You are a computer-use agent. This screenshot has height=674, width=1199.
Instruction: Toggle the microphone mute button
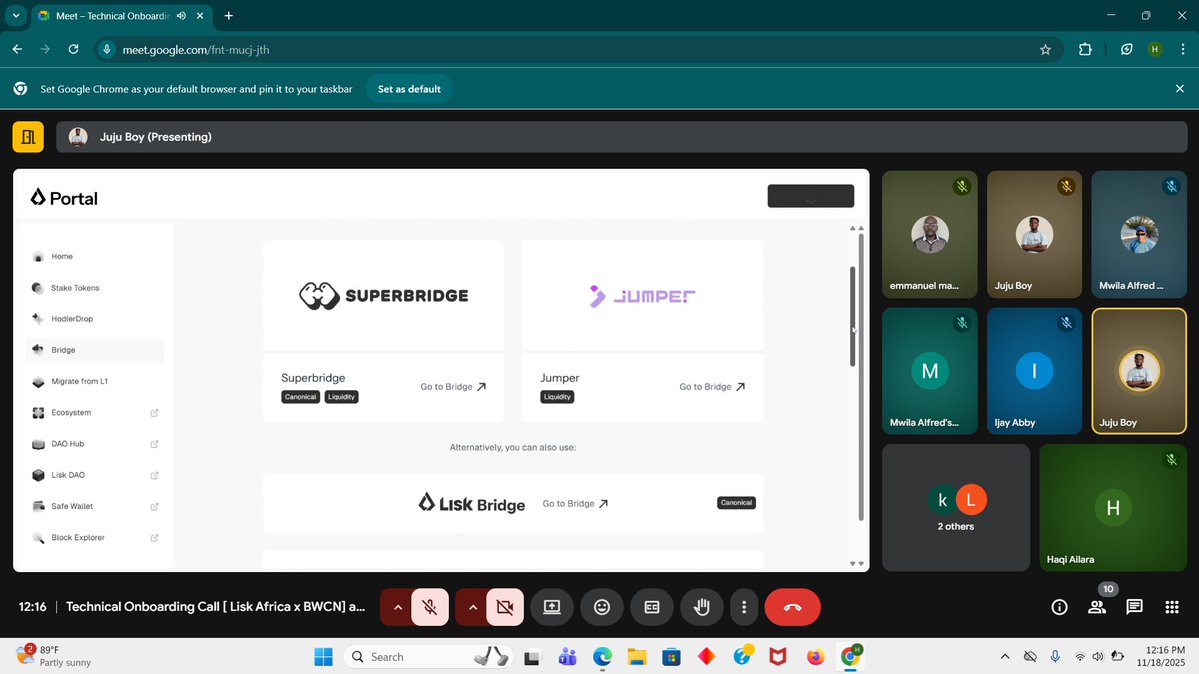point(430,607)
